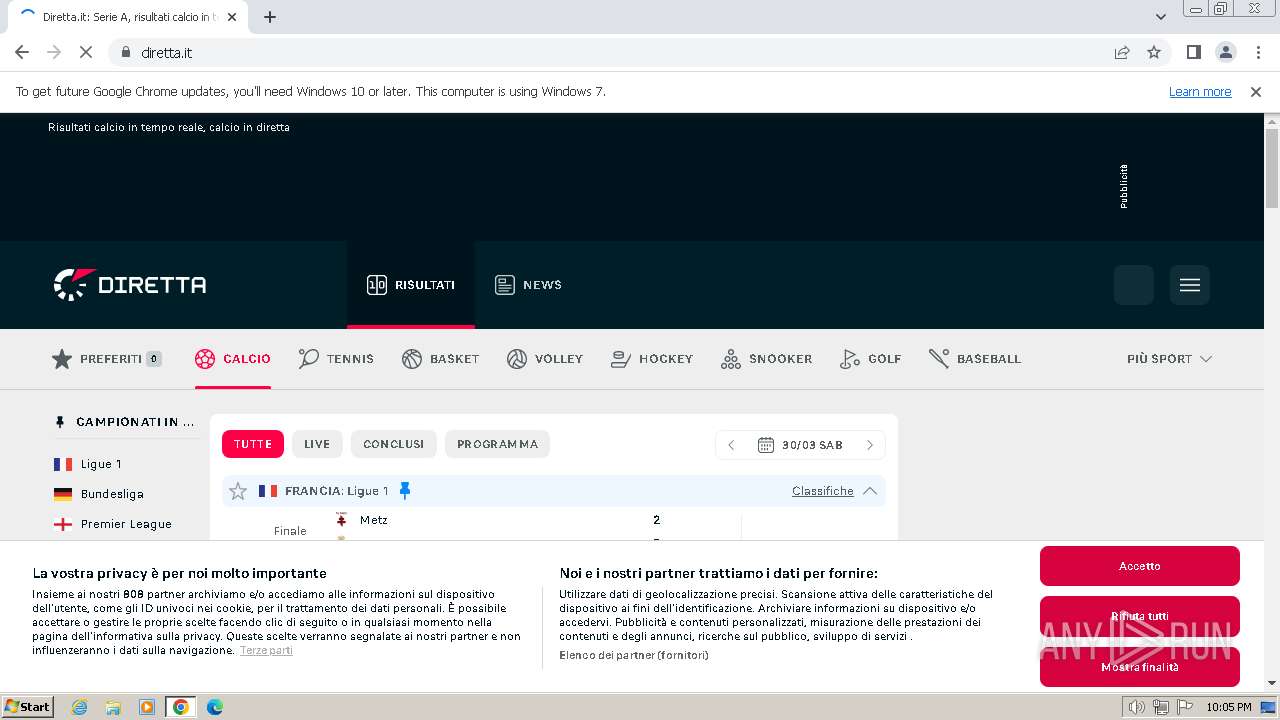
Task: Accept cookies with Accetto button
Action: 1140,566
